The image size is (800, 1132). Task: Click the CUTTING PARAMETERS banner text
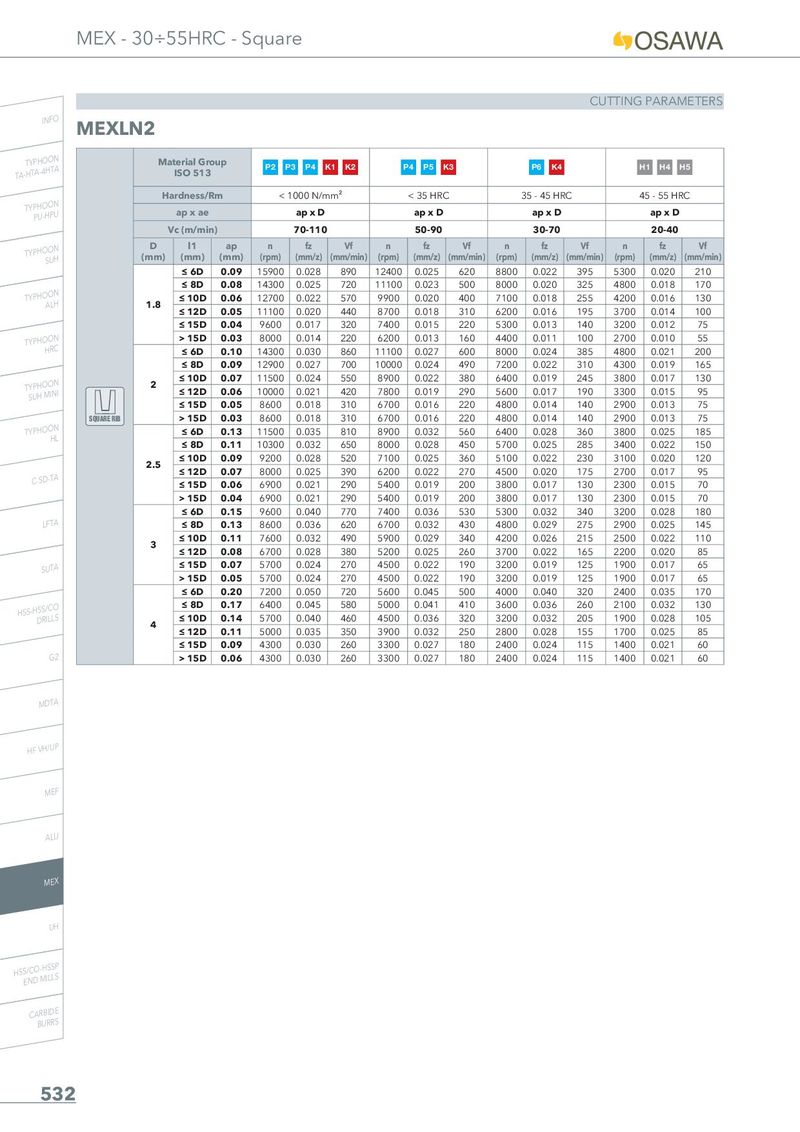[x=656, y=101]
